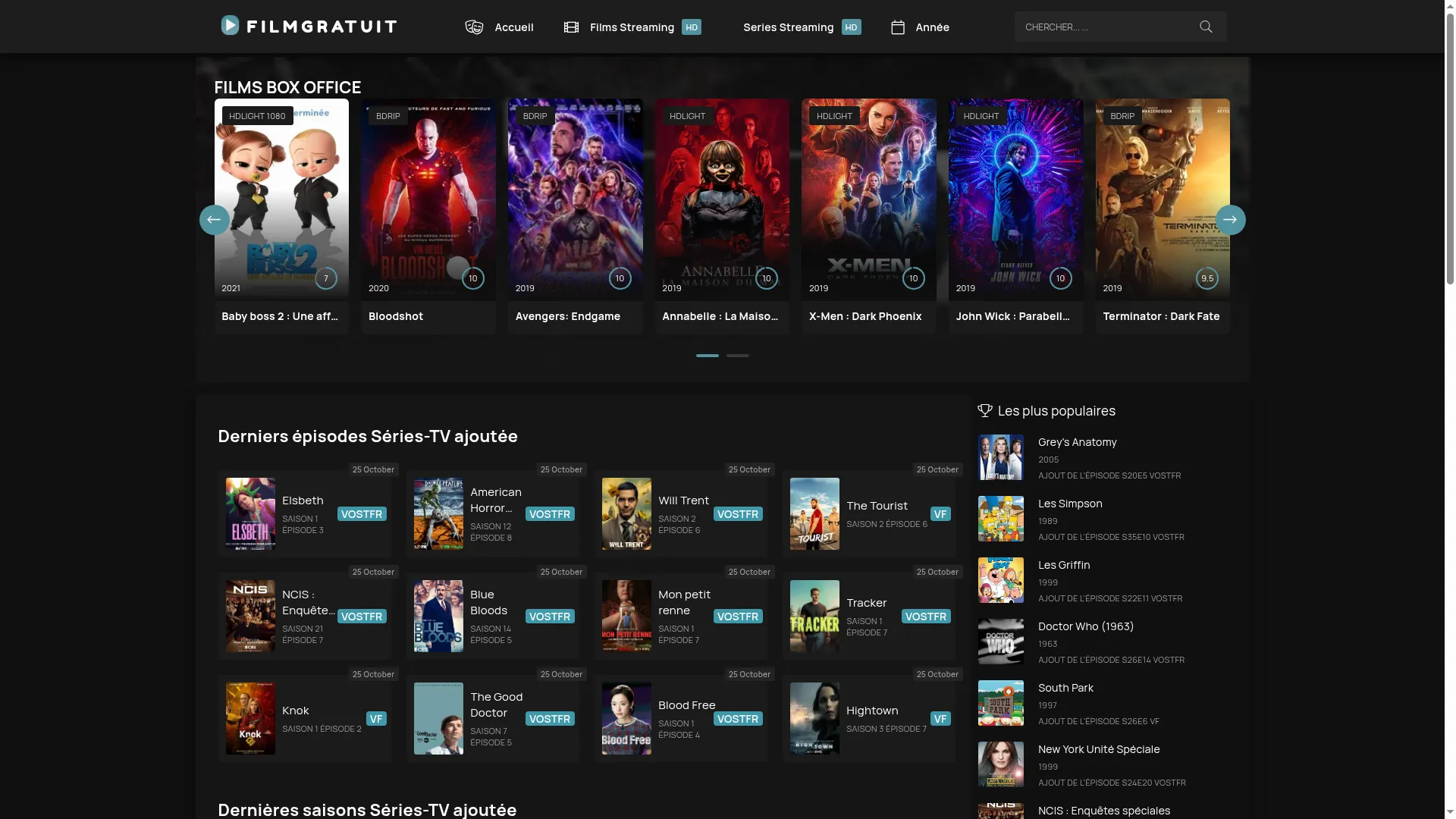Screen dimensions: 1456x819
Task: Click the VF tag on The Tourist
Action: click(940, 514)
